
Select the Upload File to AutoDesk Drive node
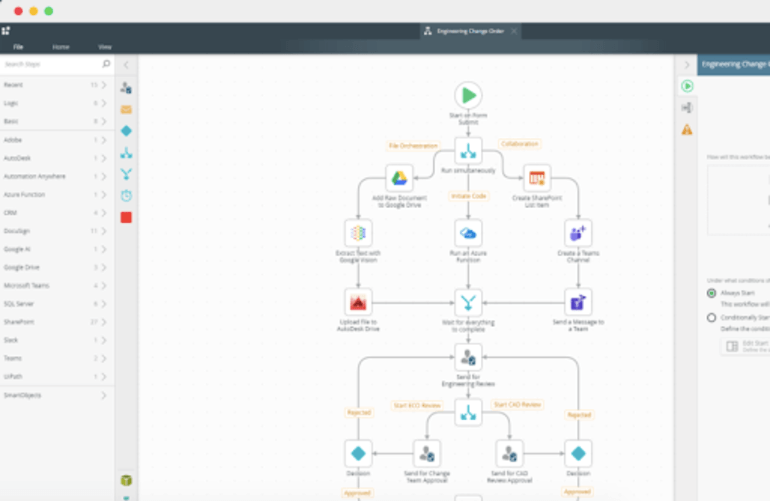point(358,303)
